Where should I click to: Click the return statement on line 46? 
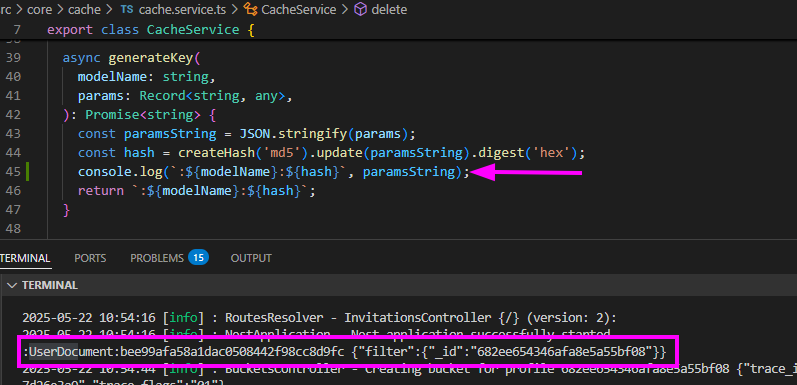point(197,191)
